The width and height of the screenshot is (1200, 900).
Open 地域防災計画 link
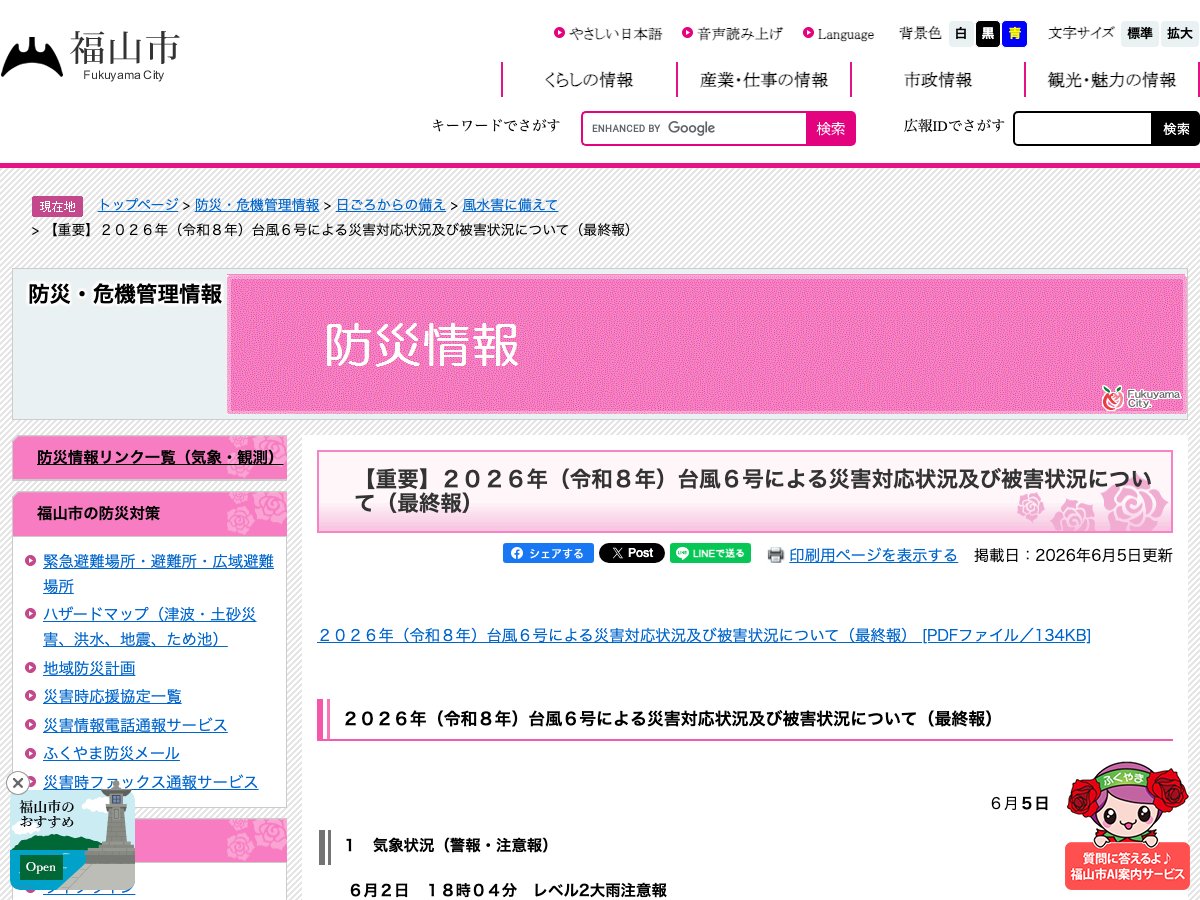click(x=89, y=667)
